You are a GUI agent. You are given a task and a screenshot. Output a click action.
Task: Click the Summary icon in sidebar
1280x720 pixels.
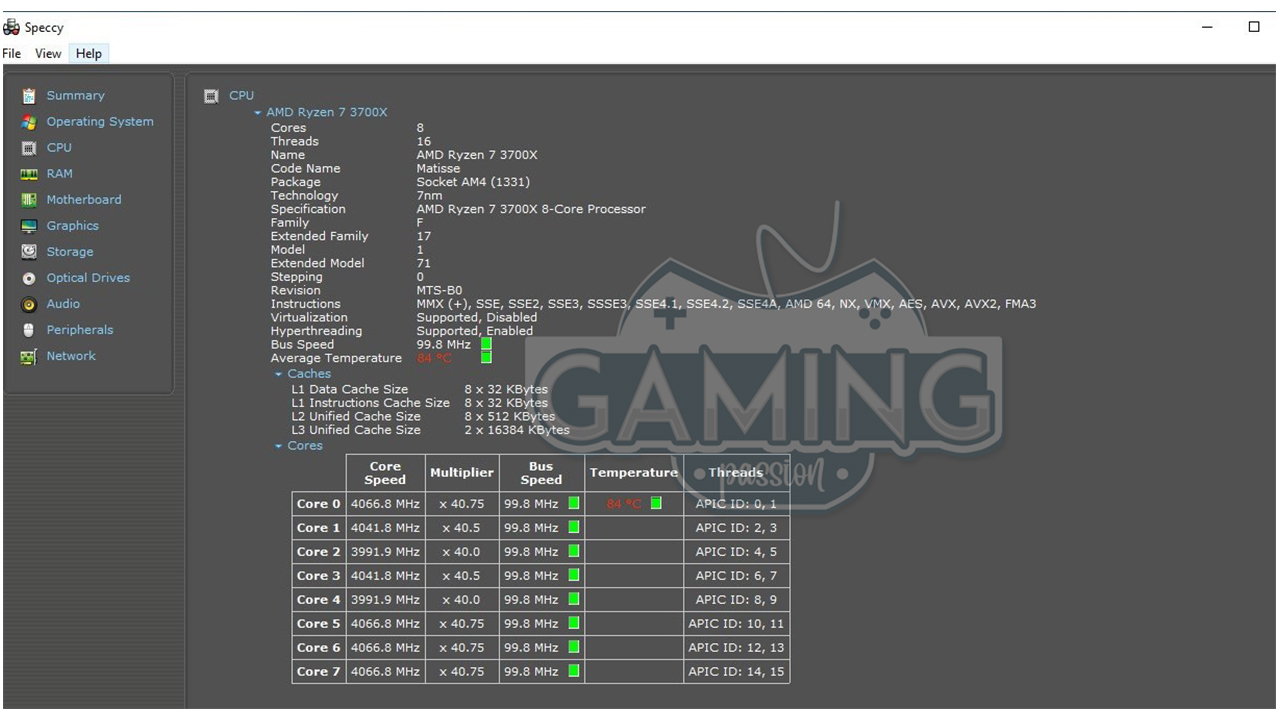pyautogui.click(x=29, y=96)
